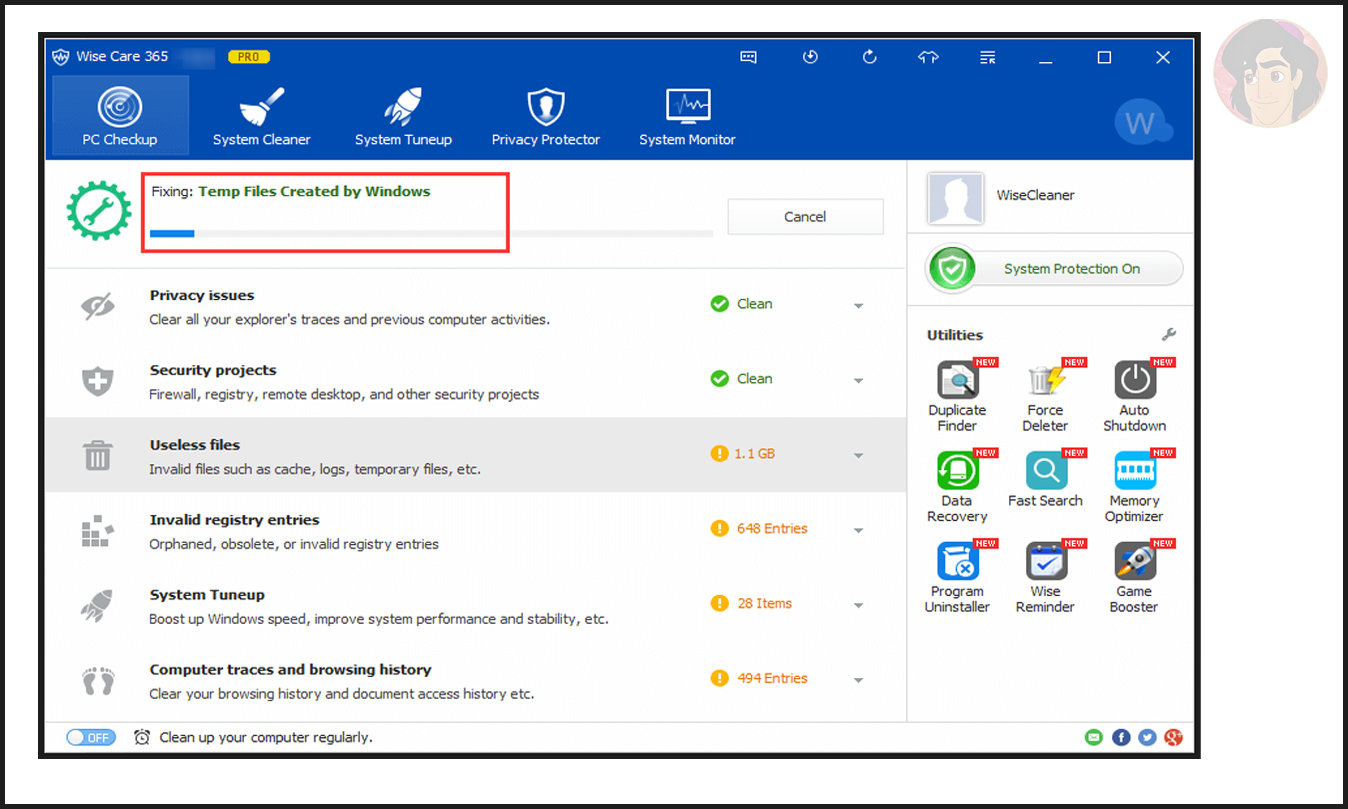Launch the Wise Reminder utility
This screenshot has width=1348, height=809.
(1045, 578)
